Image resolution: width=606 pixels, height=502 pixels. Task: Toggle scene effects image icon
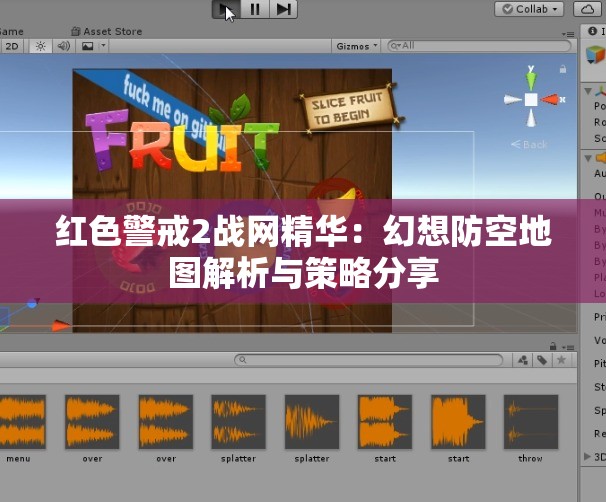pyautogui.click(x=88, y=46)
